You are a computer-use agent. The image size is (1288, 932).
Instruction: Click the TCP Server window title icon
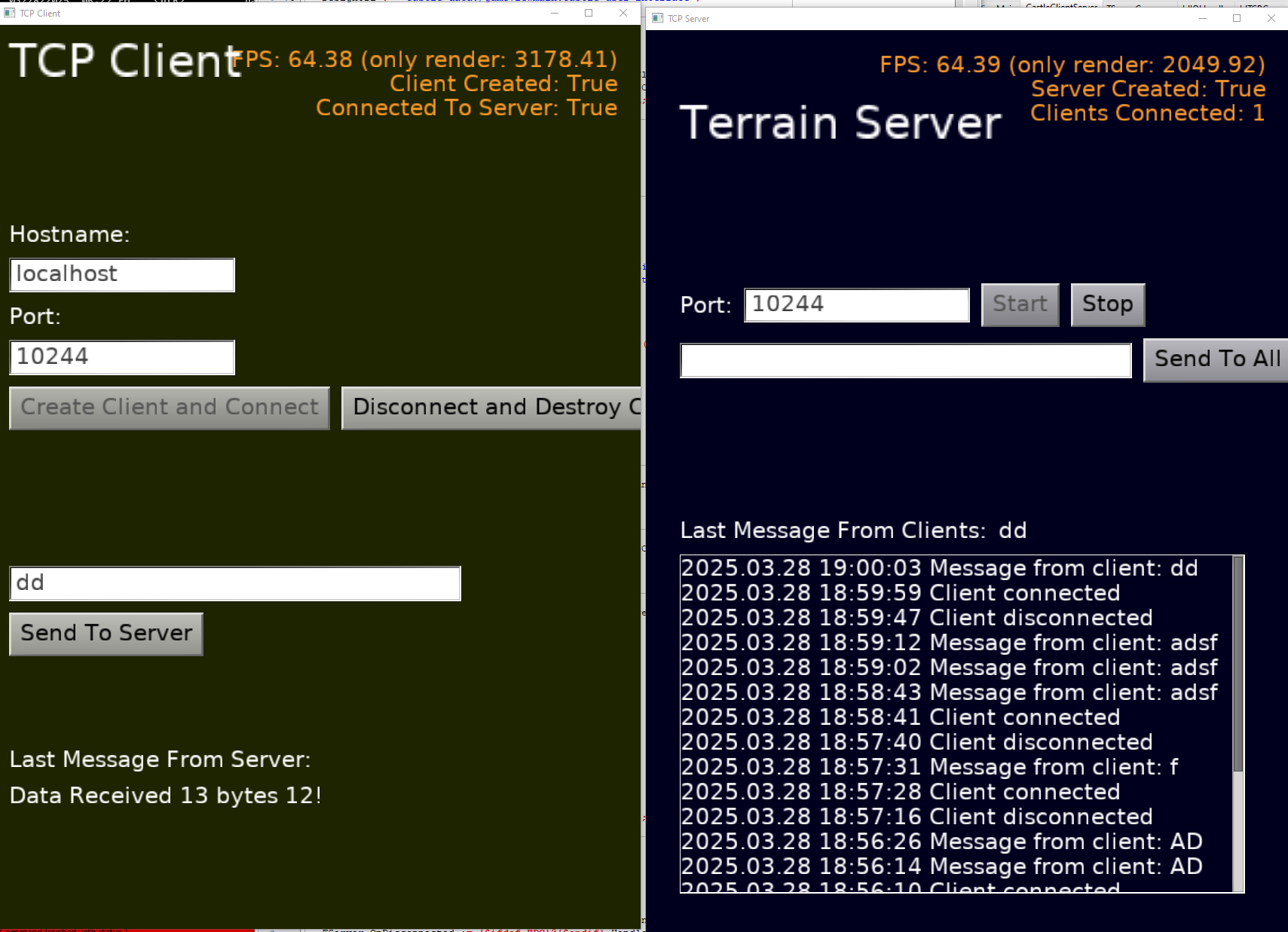click(x=658, y=18)
